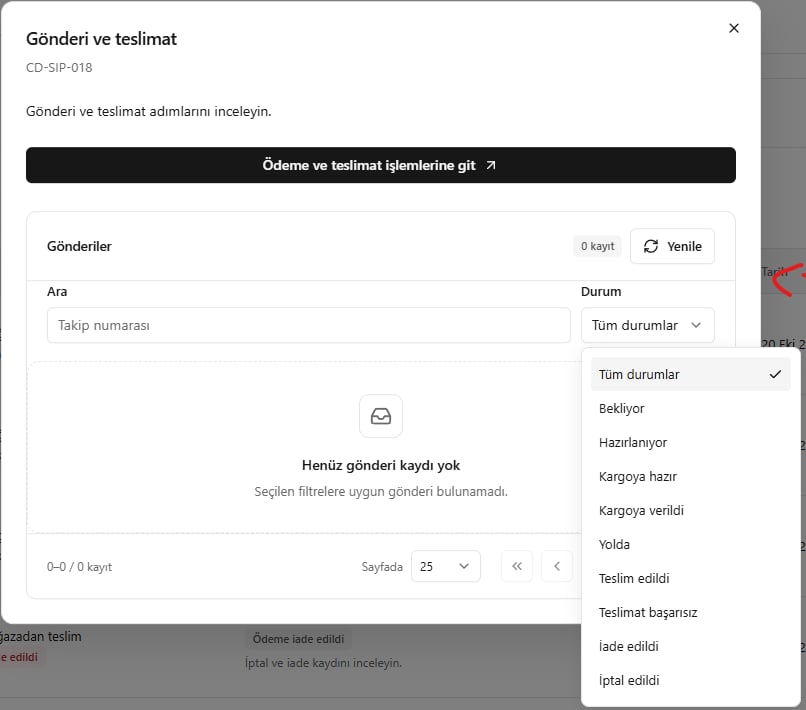Click the 0 kayıt badge

597,246
